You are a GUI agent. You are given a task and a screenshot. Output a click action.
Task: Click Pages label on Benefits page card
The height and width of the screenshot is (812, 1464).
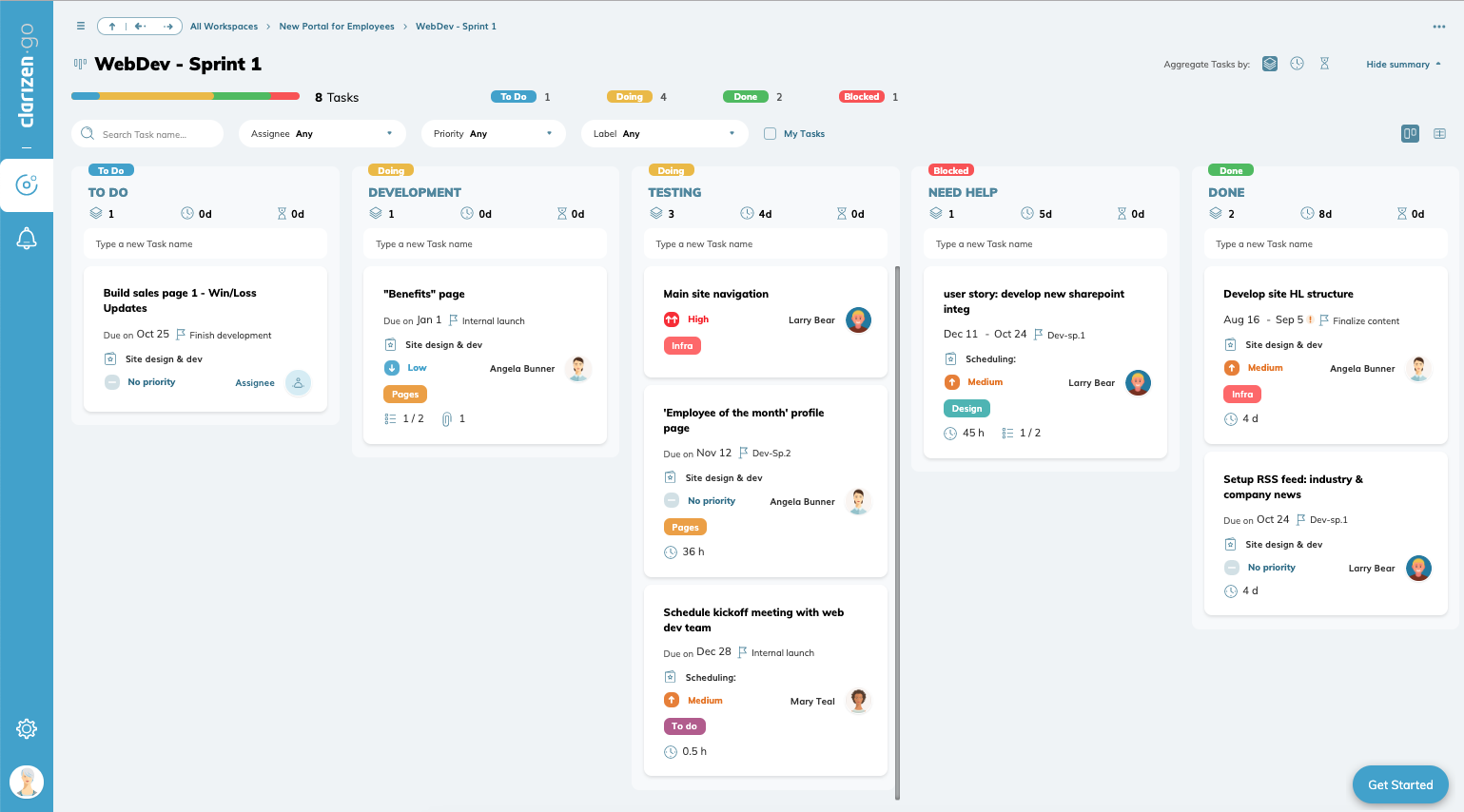click(405, 395)
